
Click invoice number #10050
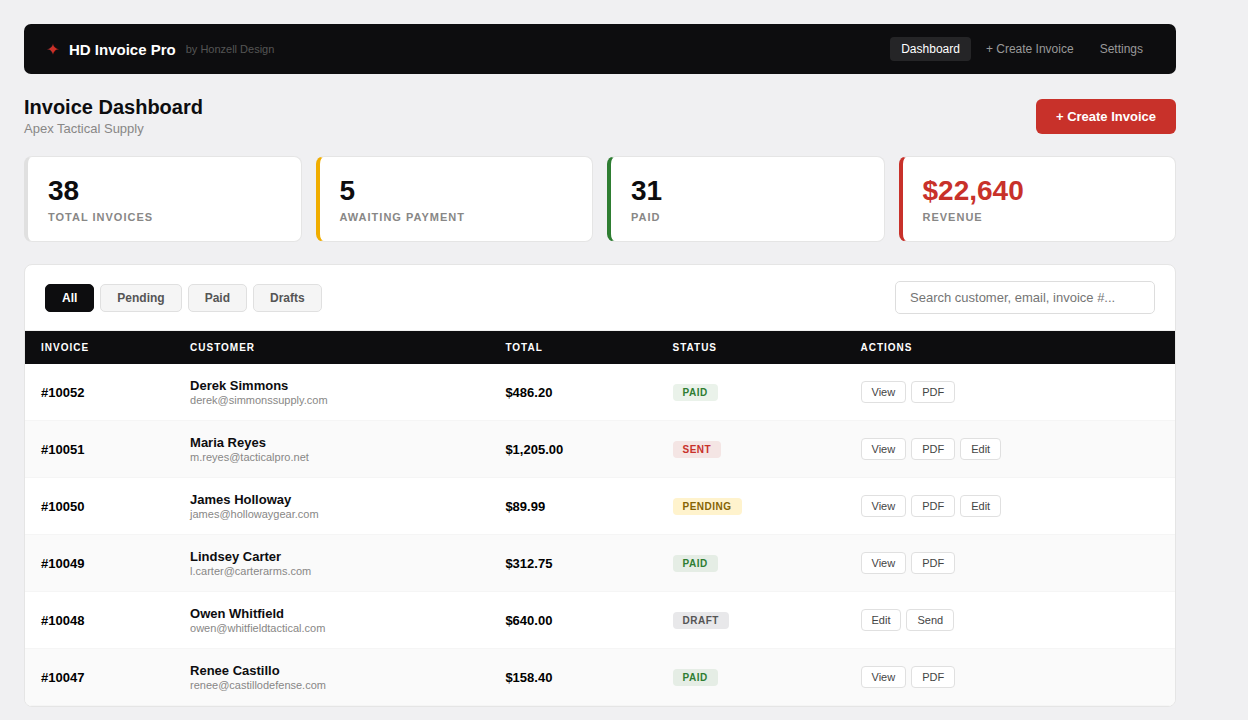click(x=63, y=506)
